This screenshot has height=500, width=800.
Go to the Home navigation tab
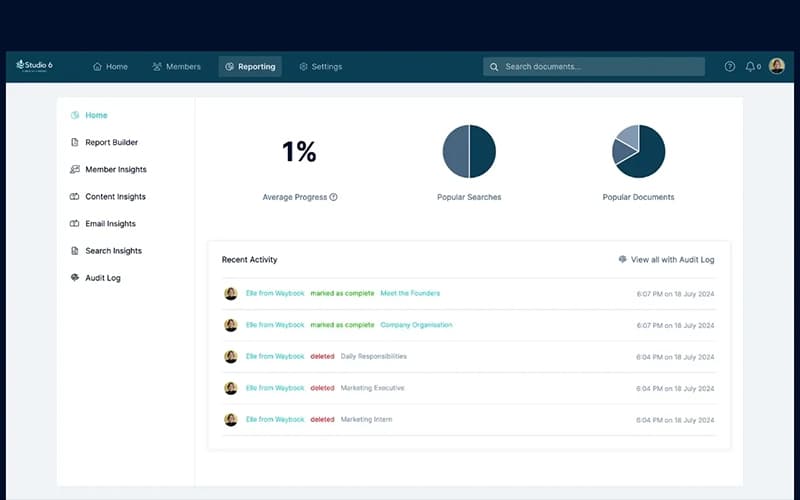click(x=110, y=67)
